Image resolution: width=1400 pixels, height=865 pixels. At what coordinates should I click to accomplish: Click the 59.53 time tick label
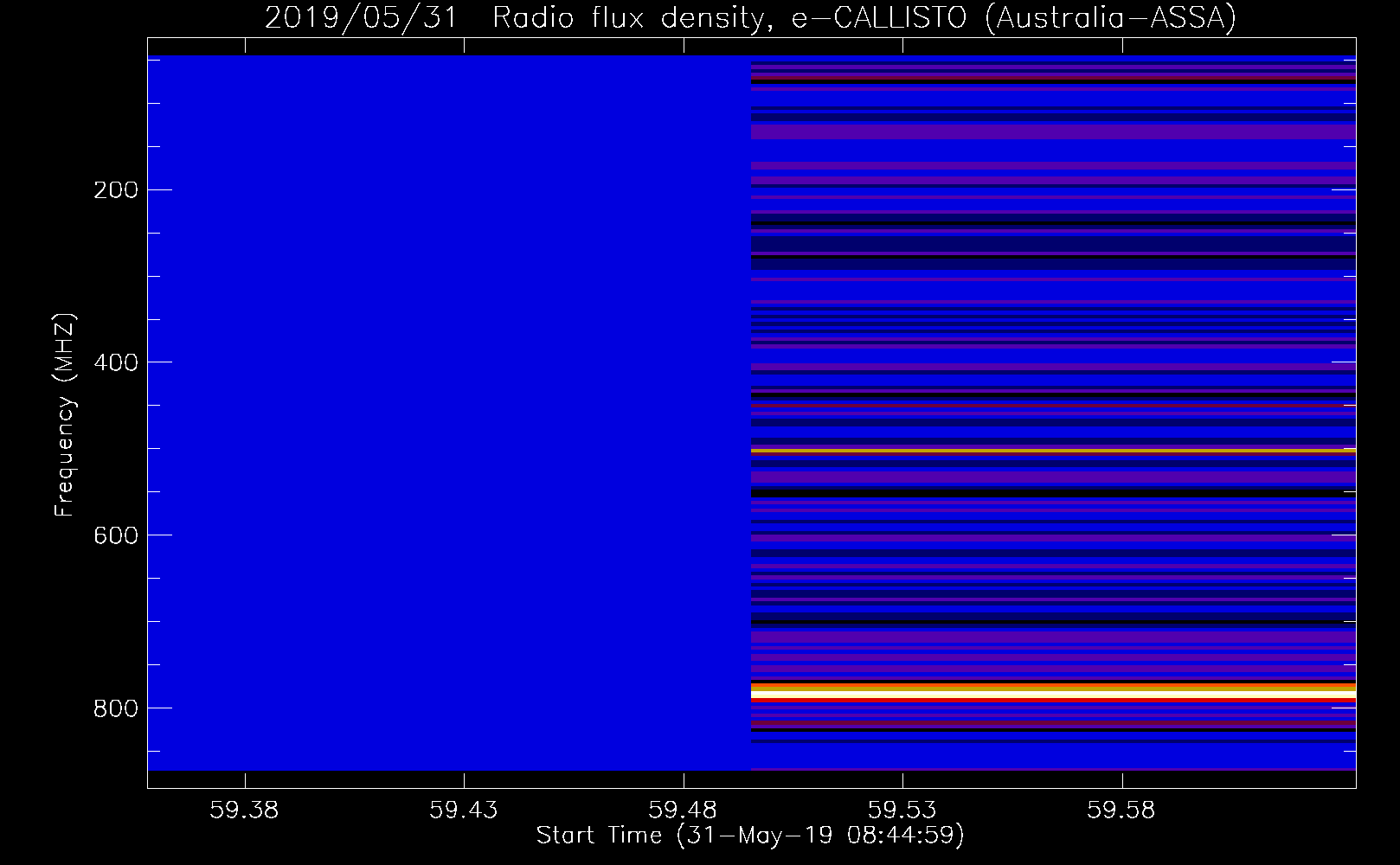[902, 810]
